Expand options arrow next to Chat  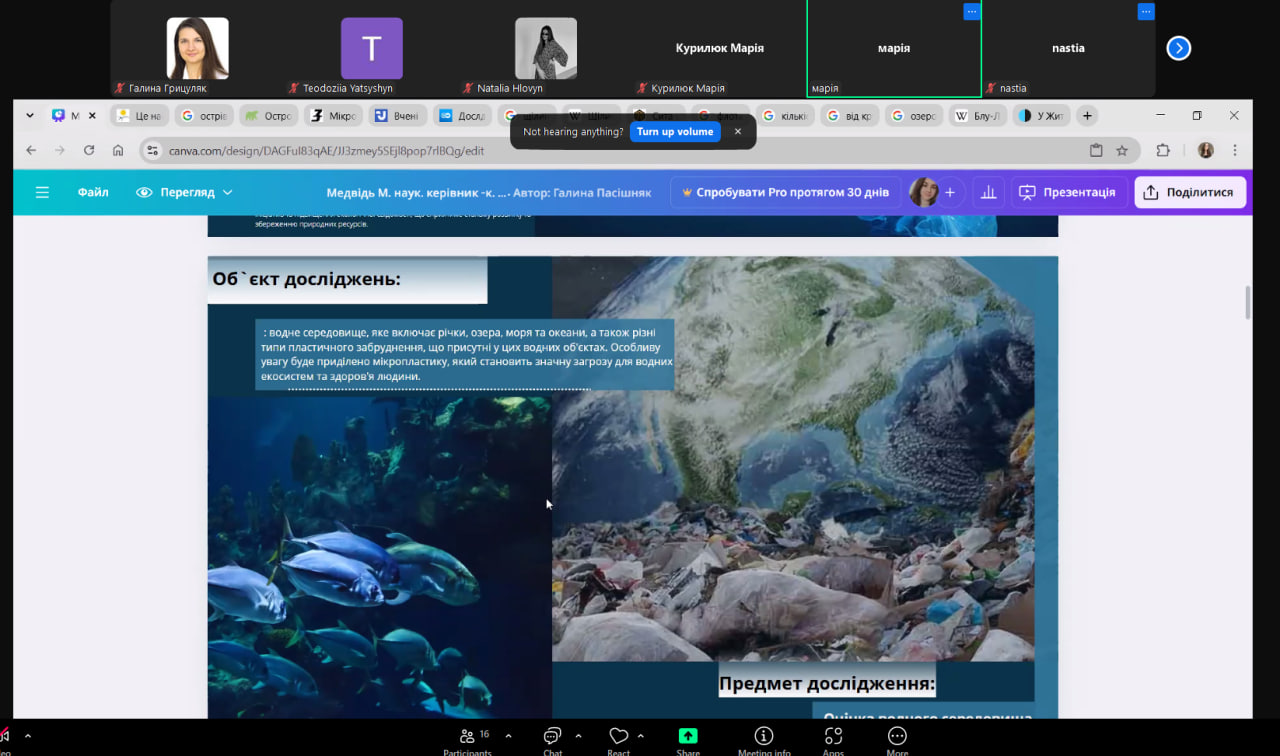tap(578, 736)
